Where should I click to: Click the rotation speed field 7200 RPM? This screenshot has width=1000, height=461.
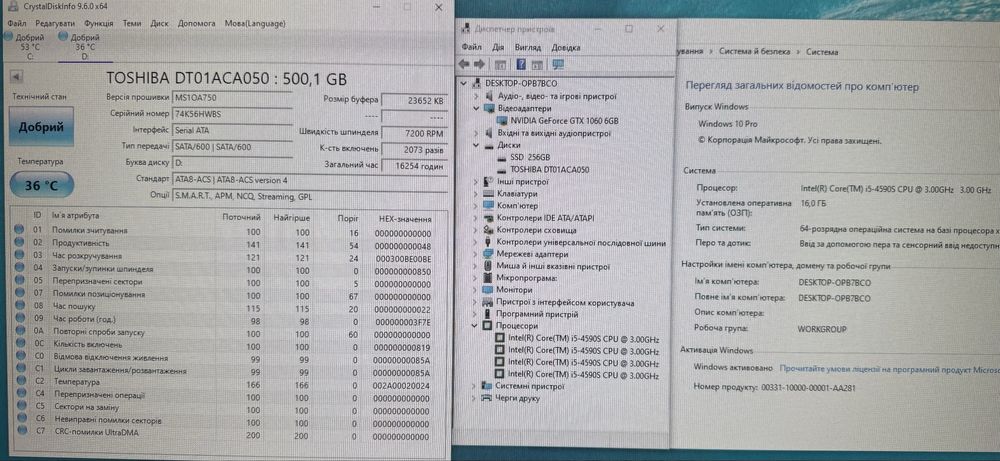[413, 133]
